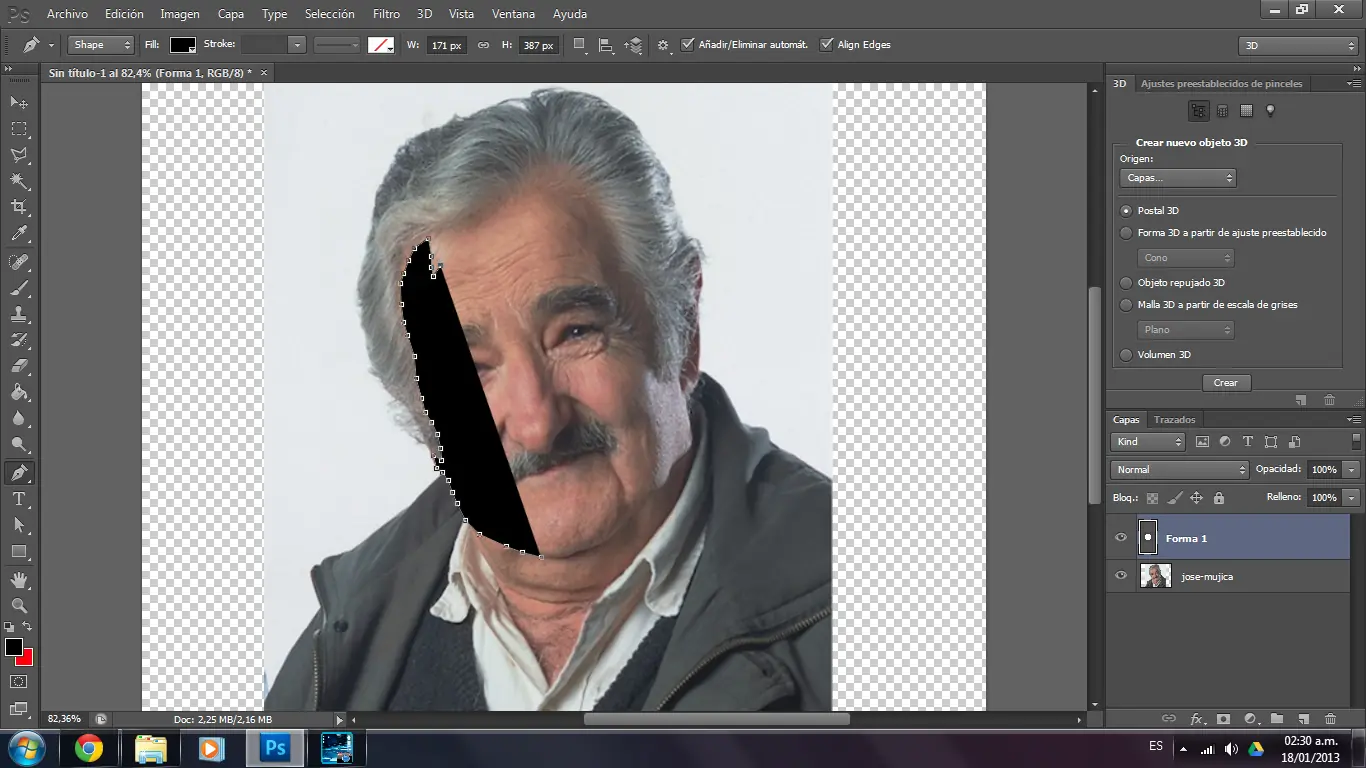Viewport: 1366px width, 768px height.
Task: Select the Rectangle shape tool
Action: pos(19,552)
